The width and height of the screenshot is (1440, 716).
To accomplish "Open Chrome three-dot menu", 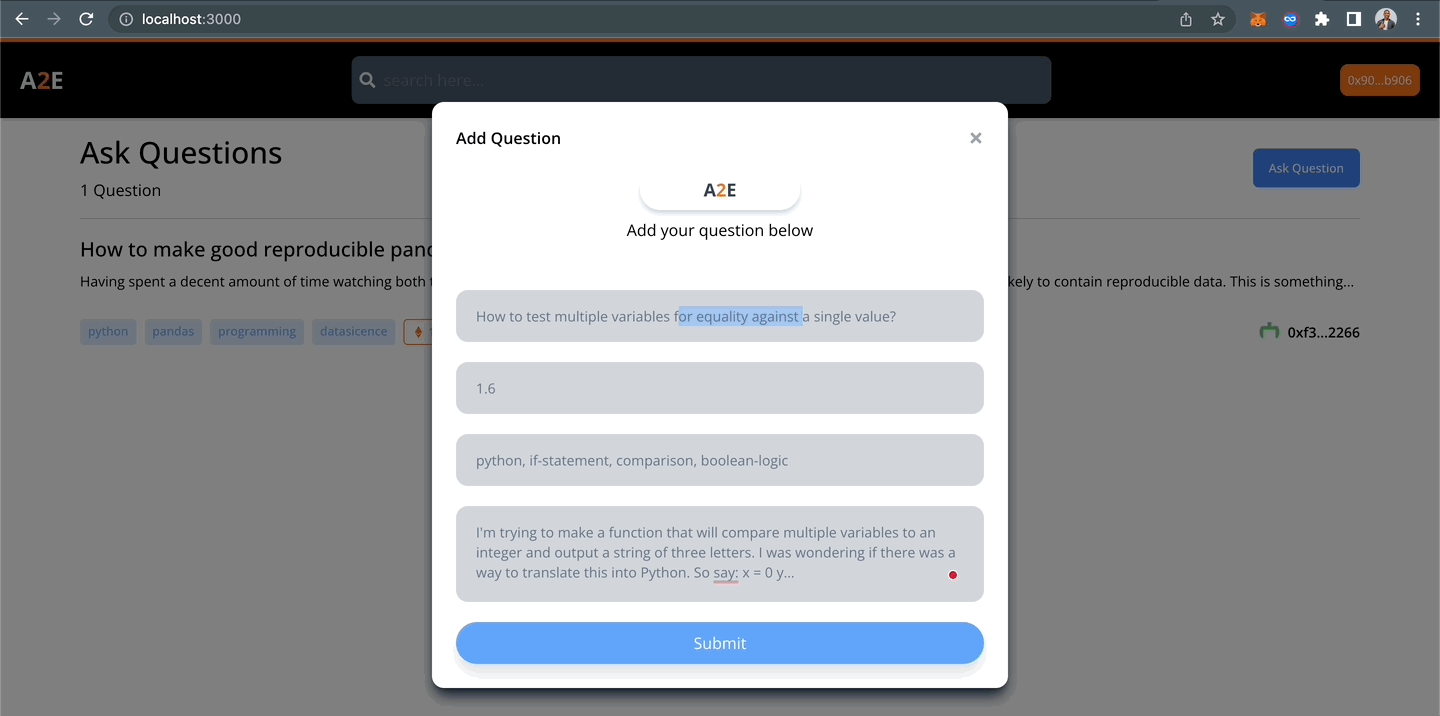I will (1418, 19).
